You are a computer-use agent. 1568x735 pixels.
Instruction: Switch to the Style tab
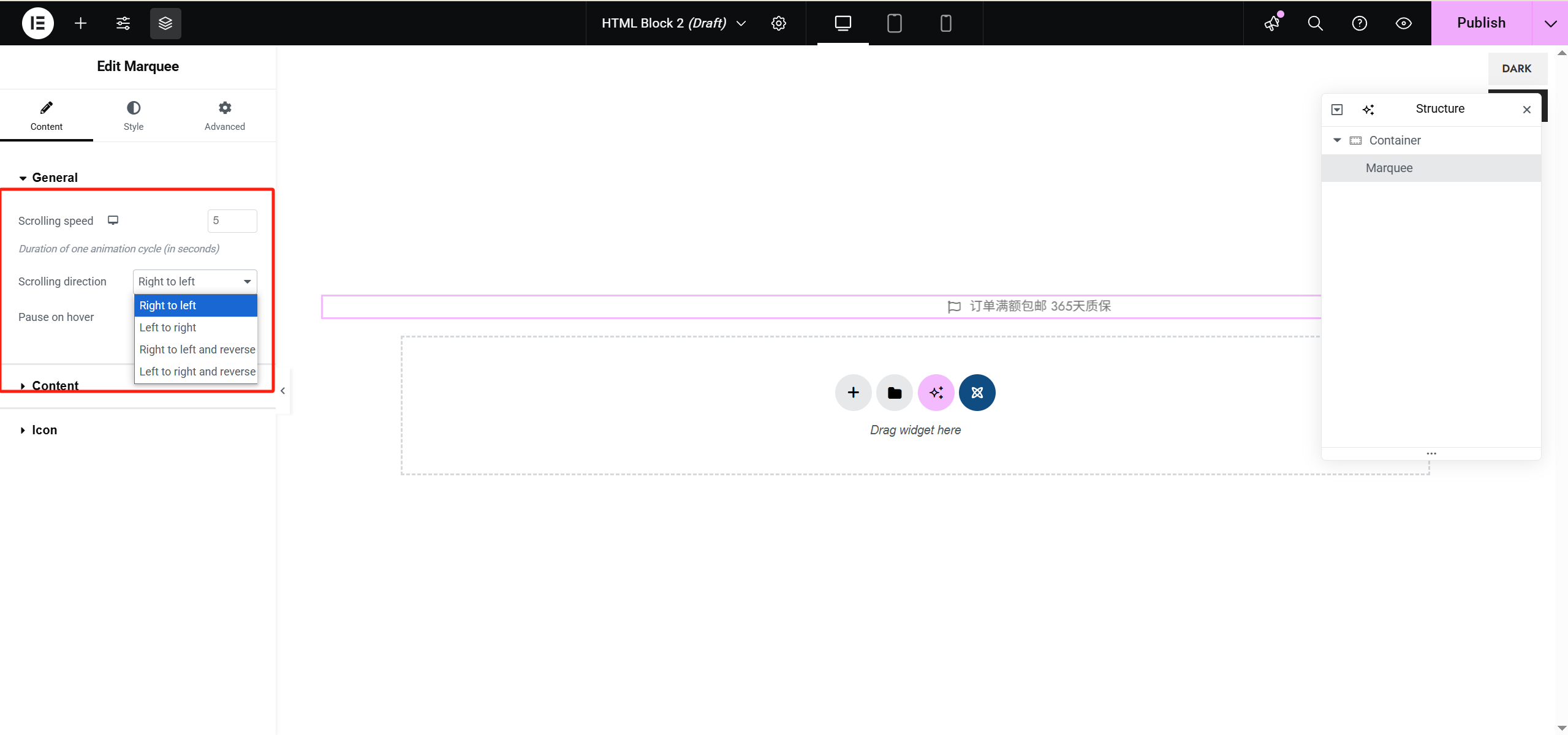coord(133,115)
